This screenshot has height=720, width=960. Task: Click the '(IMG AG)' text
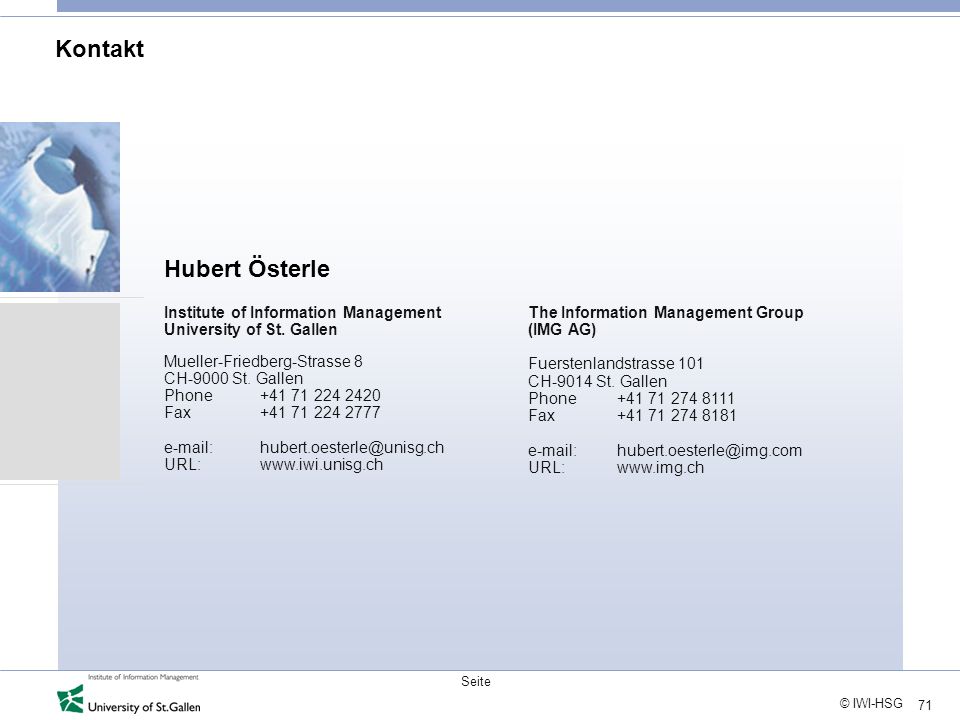[562, 329]
